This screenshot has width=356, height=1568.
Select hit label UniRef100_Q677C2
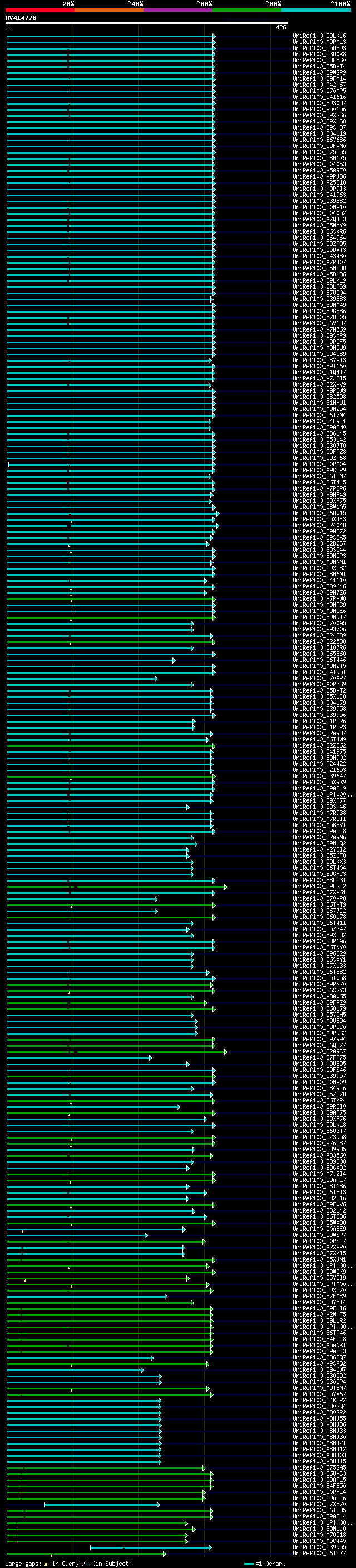[319, 911]
